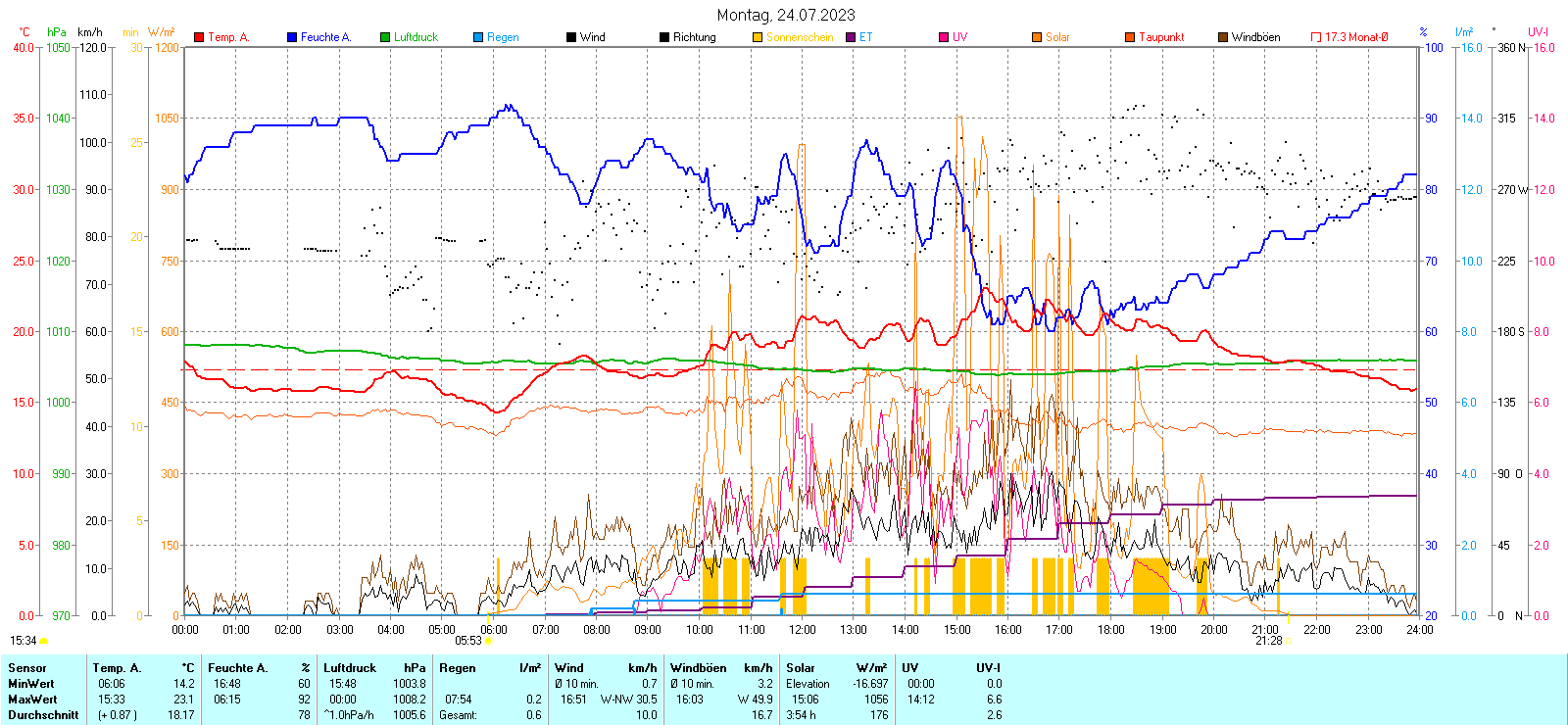The height and width of the screenshot is (725, 1568).
Task: Click the brown Windböen legend square
Action: point(1223,37)
